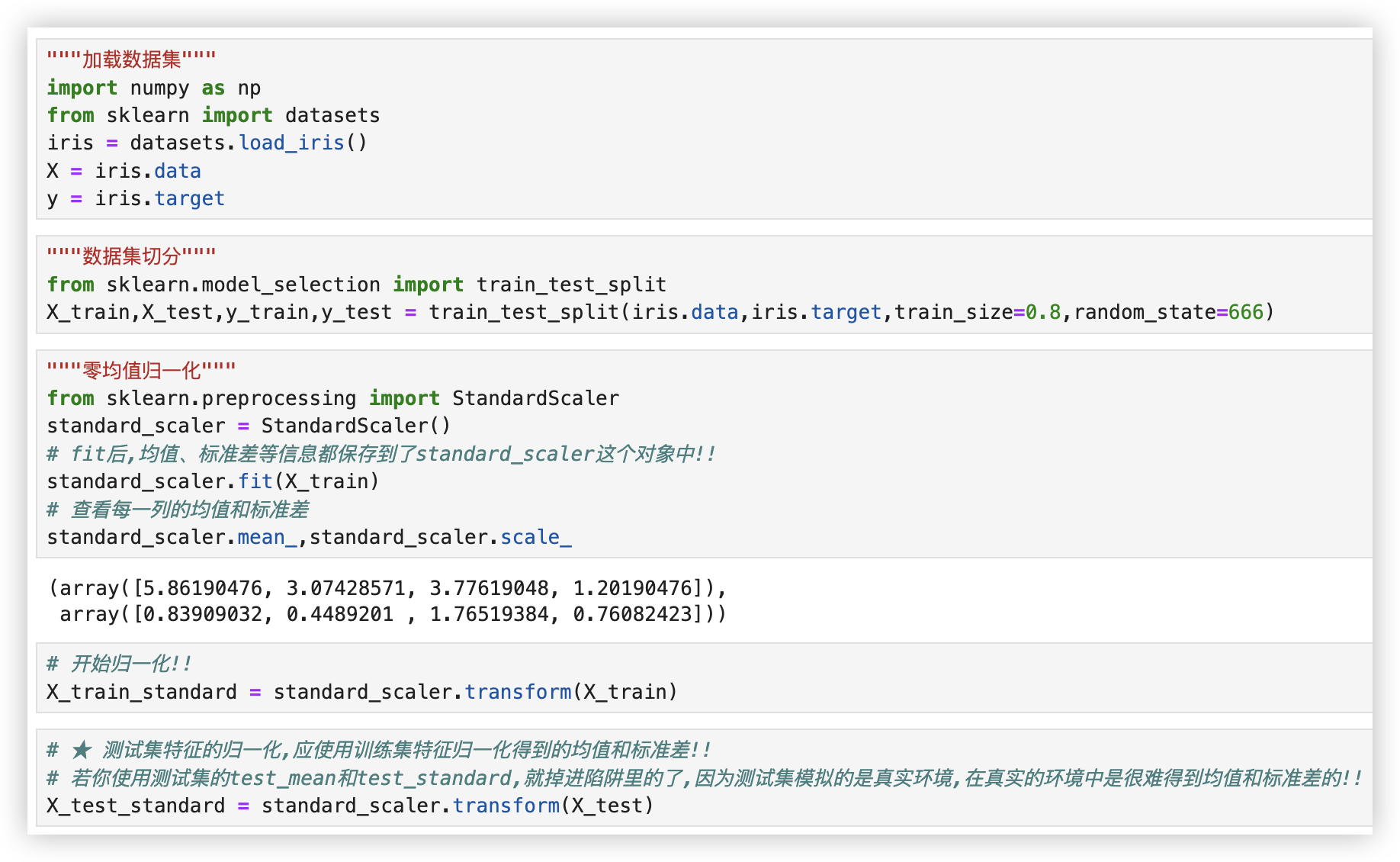This screenshot has width=1400, height=862.
Task: Click the scale array output row
Action: coord(392,614)
